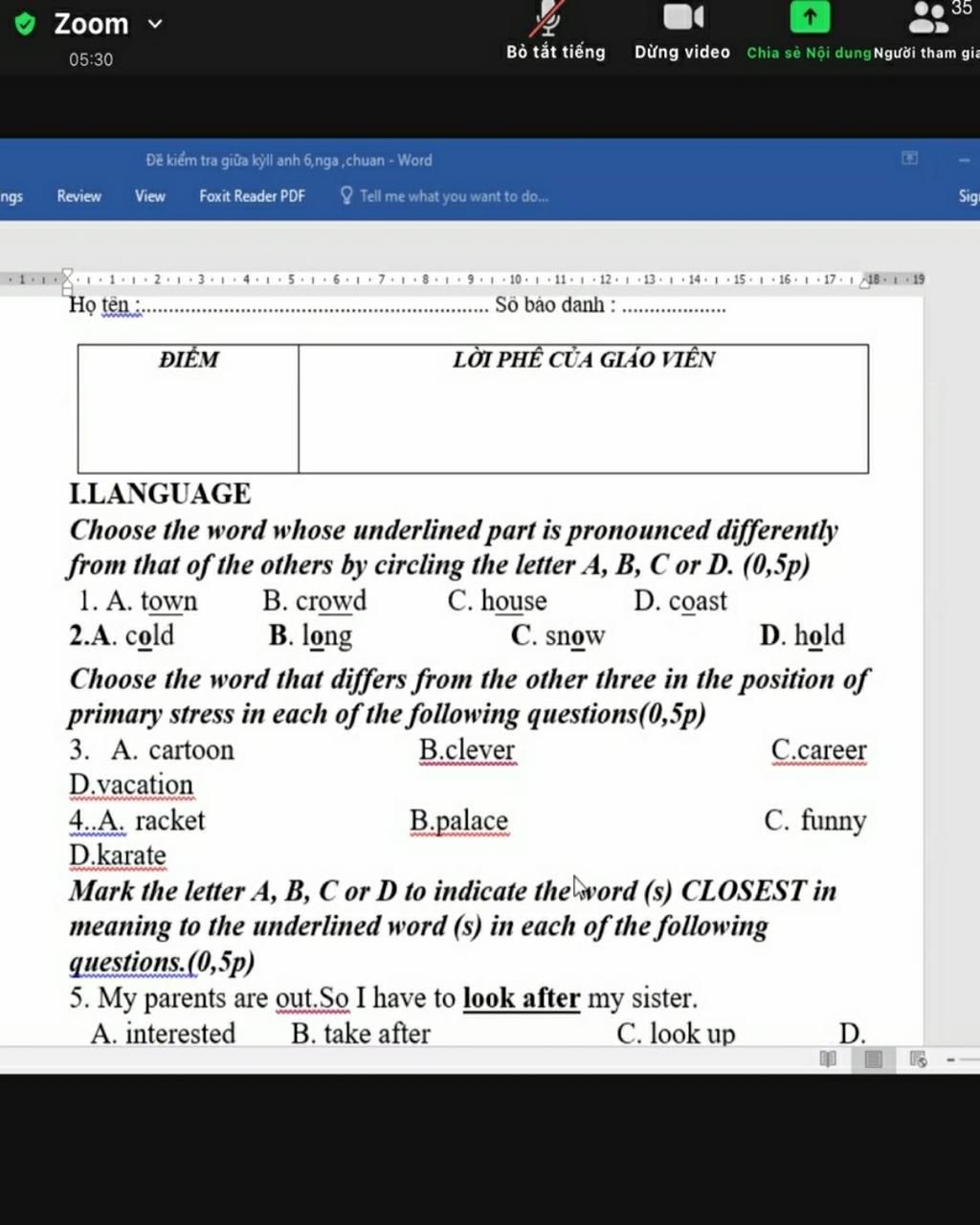Viewport: 980px width, 1225px height.
Task: Click the heading I.LANGUAGE
Action: pos(160,494)
